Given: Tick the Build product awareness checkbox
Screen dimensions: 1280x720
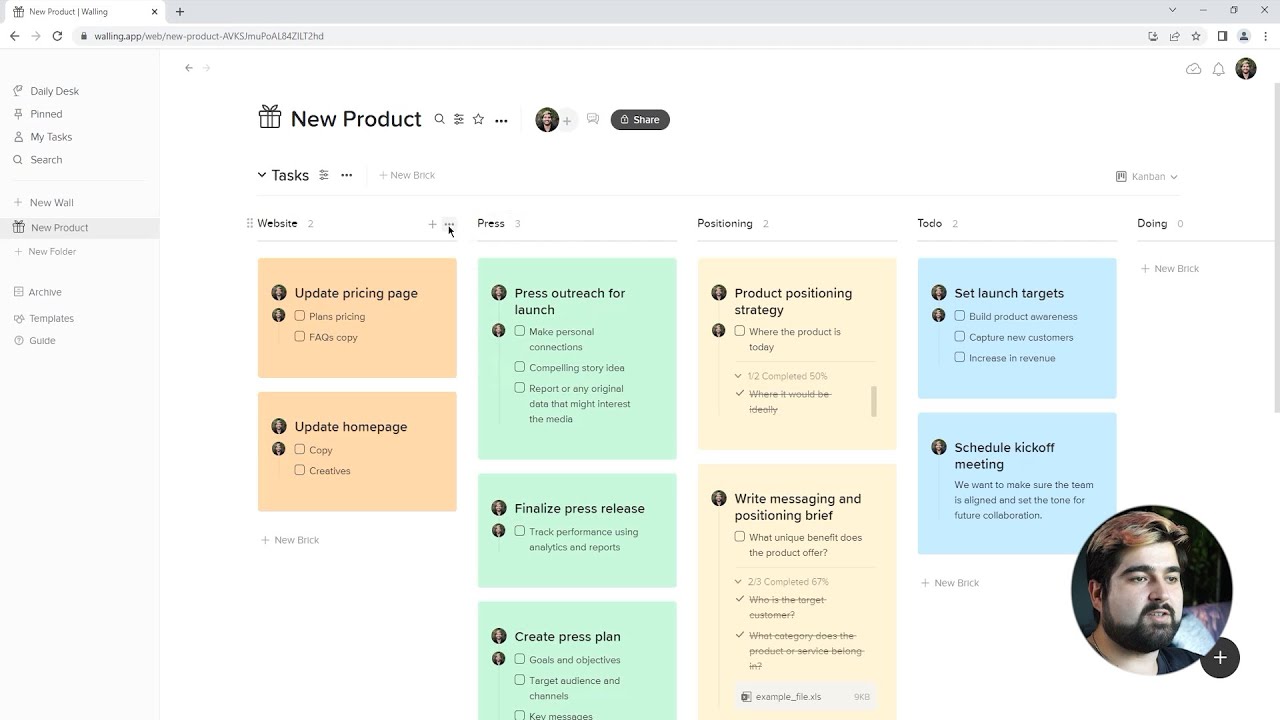Looking at the screenshot, I should pyautogui.click(x=960, y=316).
